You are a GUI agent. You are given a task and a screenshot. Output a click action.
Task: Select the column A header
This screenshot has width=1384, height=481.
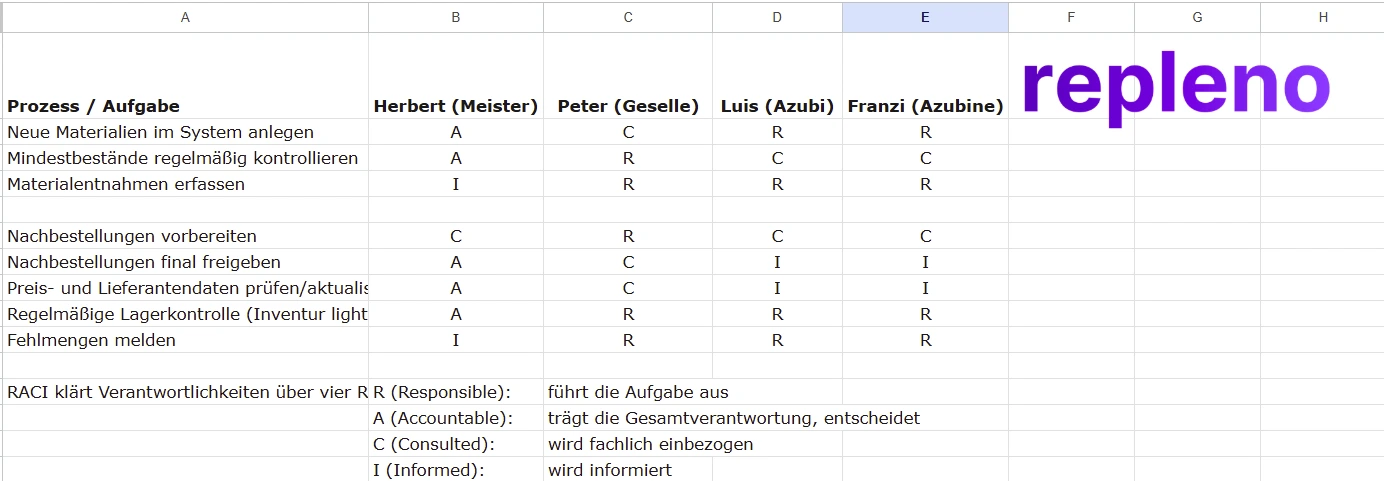pyautogui.click(x=185, y=17)
